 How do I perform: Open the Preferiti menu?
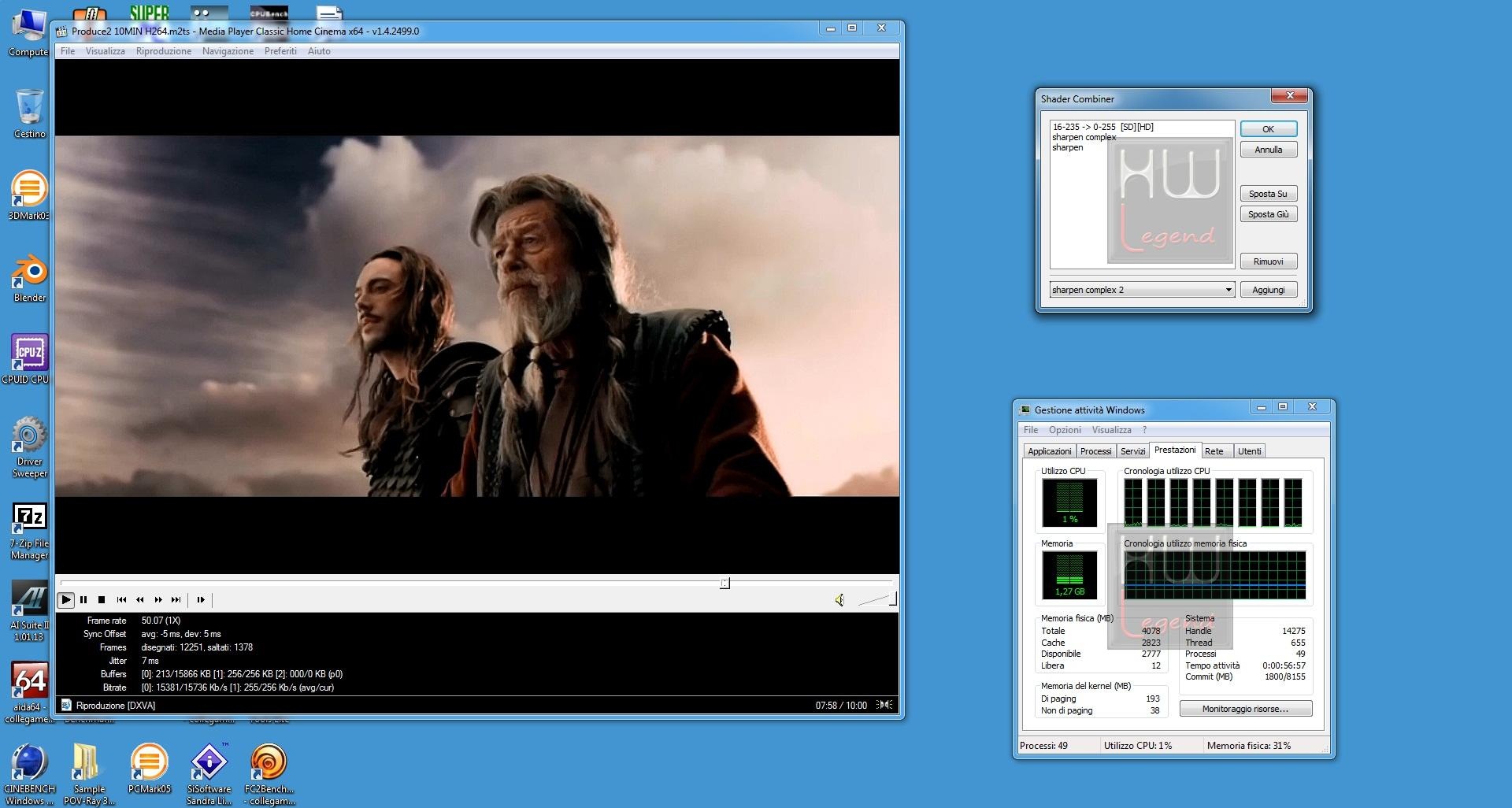click(280, 51)
